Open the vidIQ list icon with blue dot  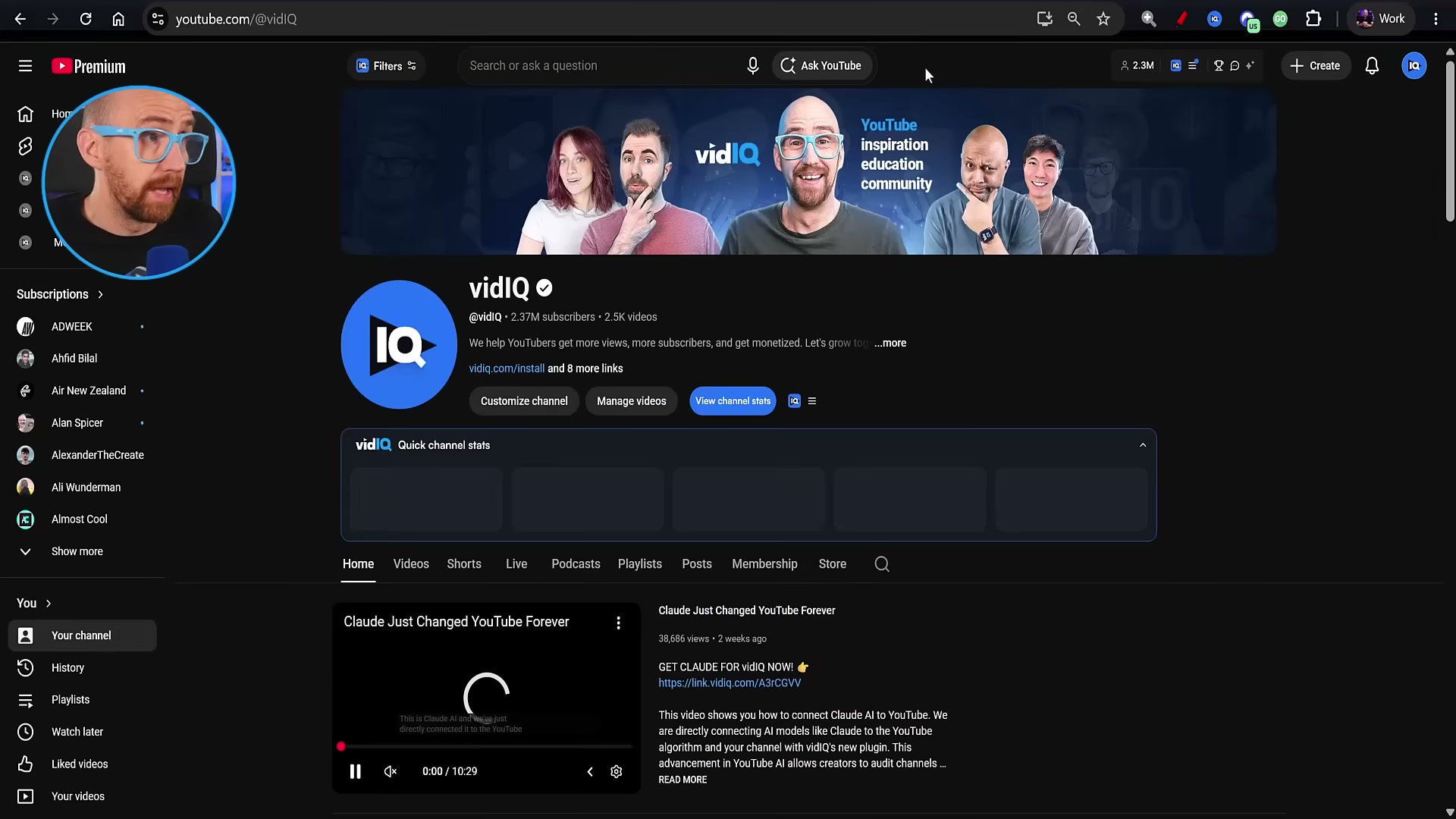(1193, 66)
